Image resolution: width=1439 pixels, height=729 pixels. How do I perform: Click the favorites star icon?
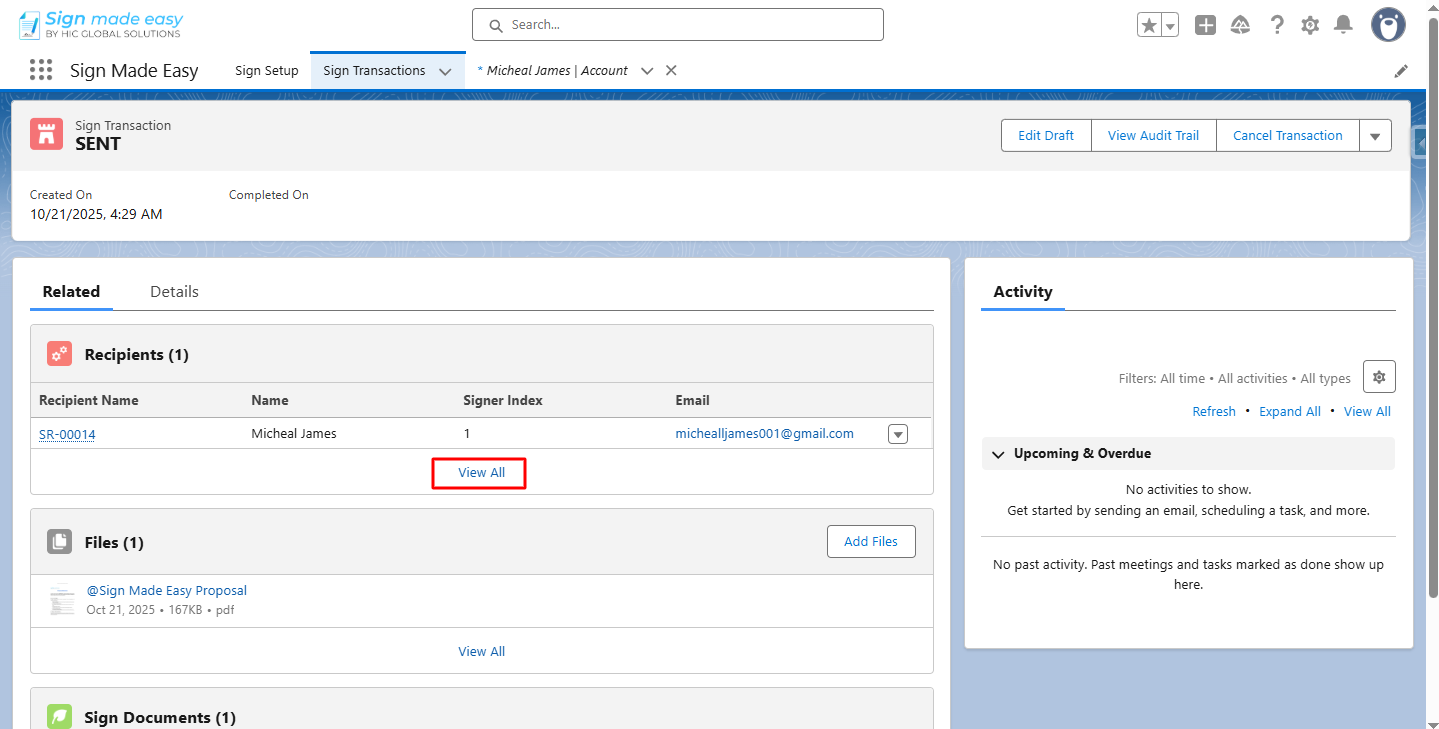coord(1149,25)
